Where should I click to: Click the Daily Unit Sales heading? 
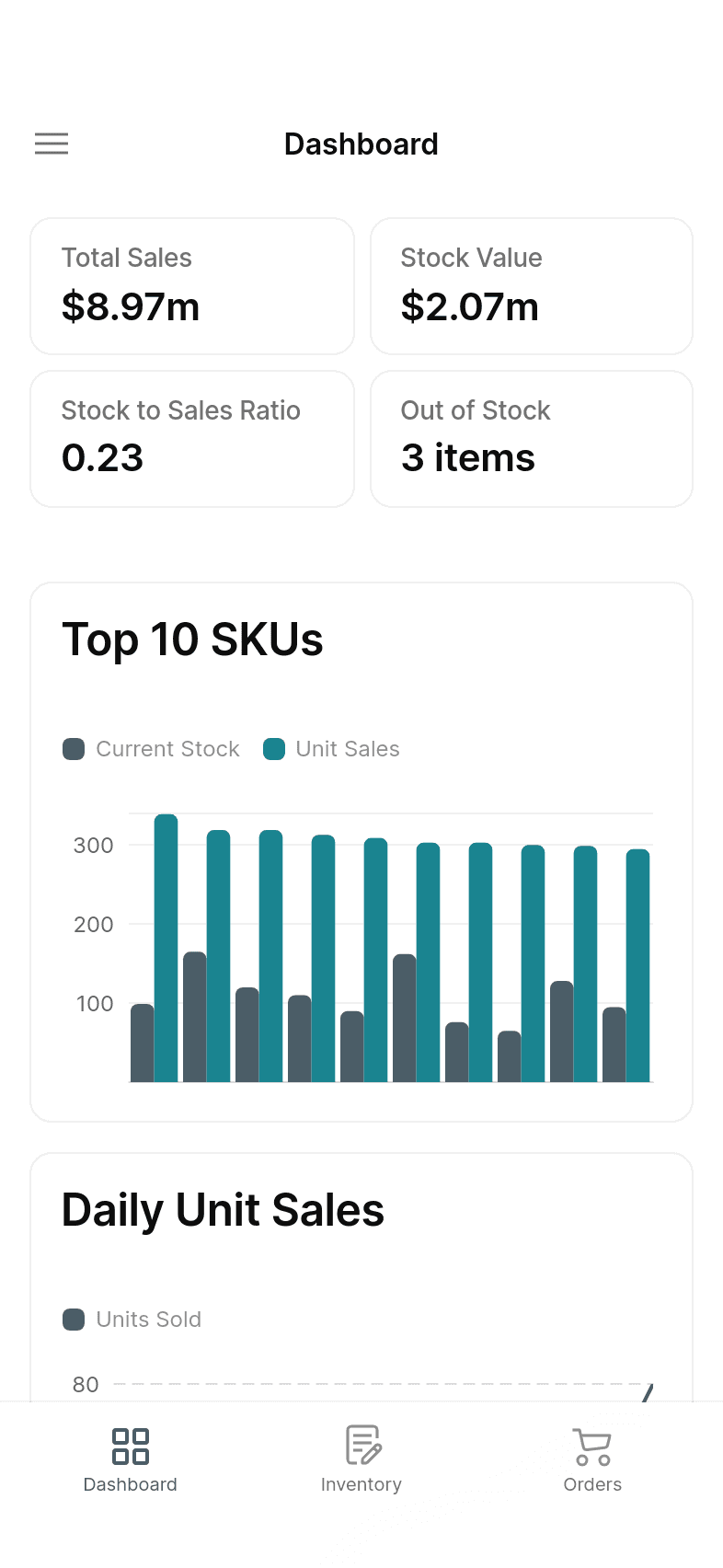pos(223,1210)
